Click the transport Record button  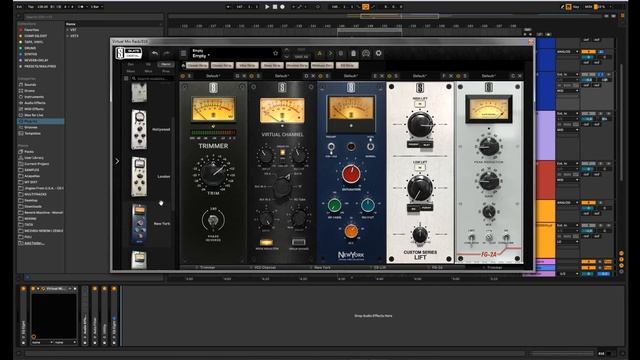(282, 7)
